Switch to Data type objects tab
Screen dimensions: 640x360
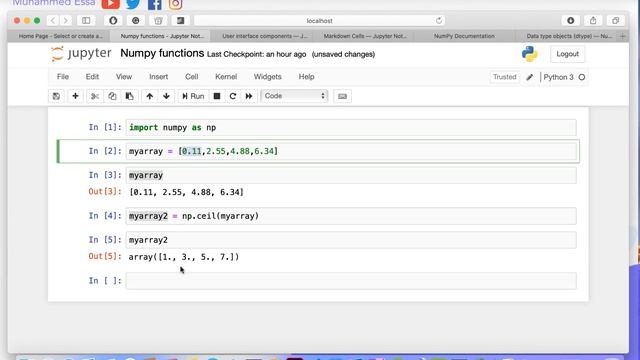569,36
